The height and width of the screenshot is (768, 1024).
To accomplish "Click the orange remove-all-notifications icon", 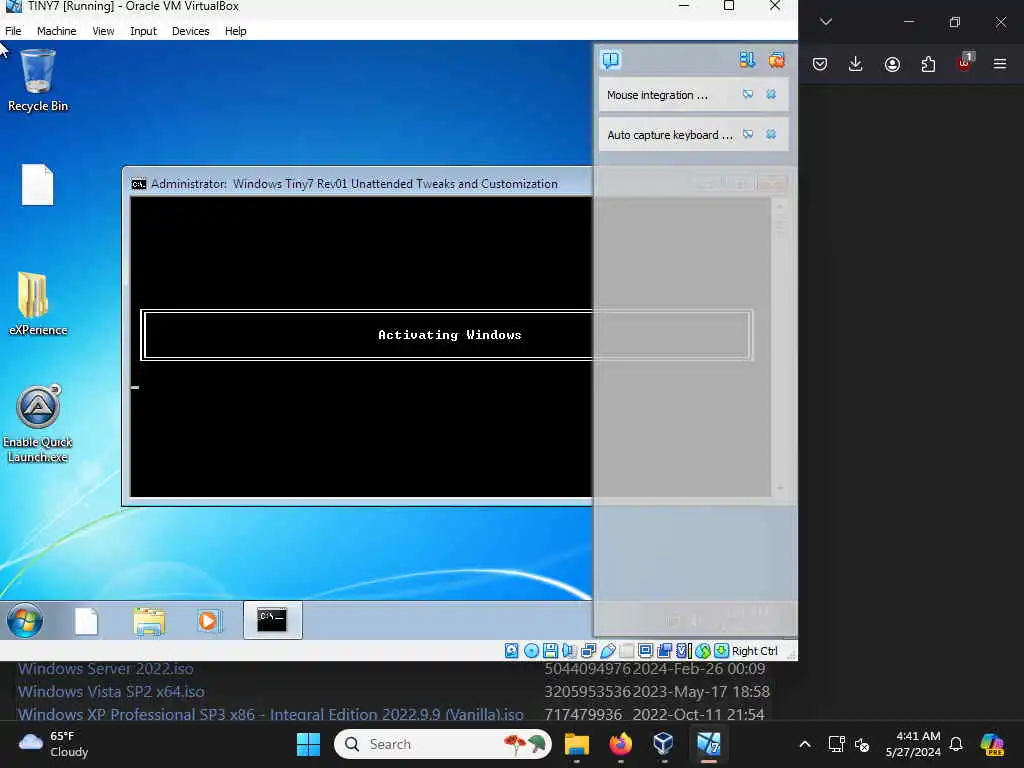I will coord(776,60).
